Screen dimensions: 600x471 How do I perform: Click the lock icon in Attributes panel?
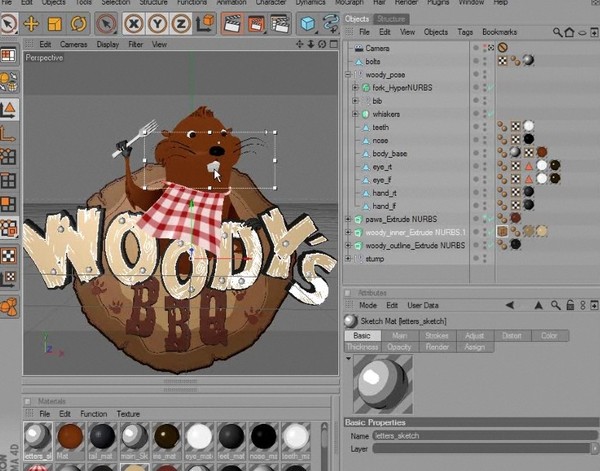pos(570,305)
